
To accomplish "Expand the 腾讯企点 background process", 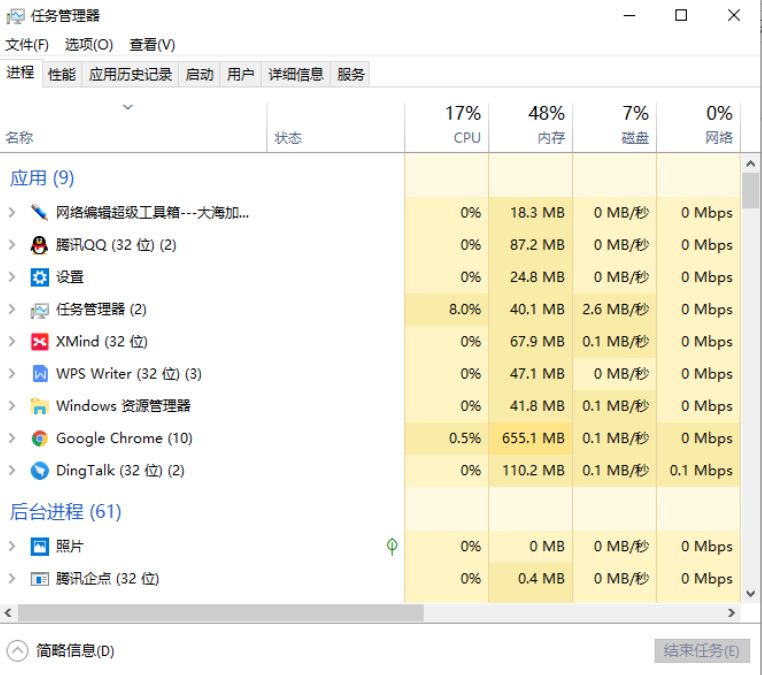I will coord(12,579).
